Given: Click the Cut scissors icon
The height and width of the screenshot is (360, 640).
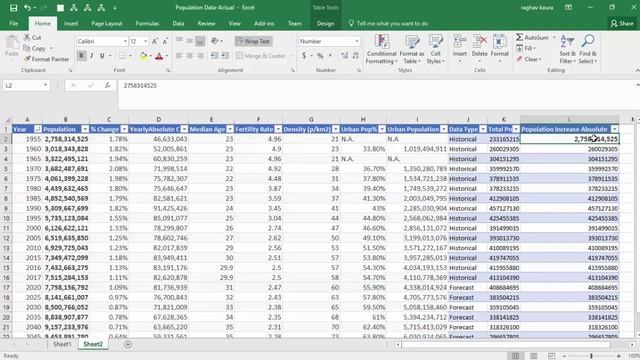Looking at the screenshot, I should pos(27,37).
